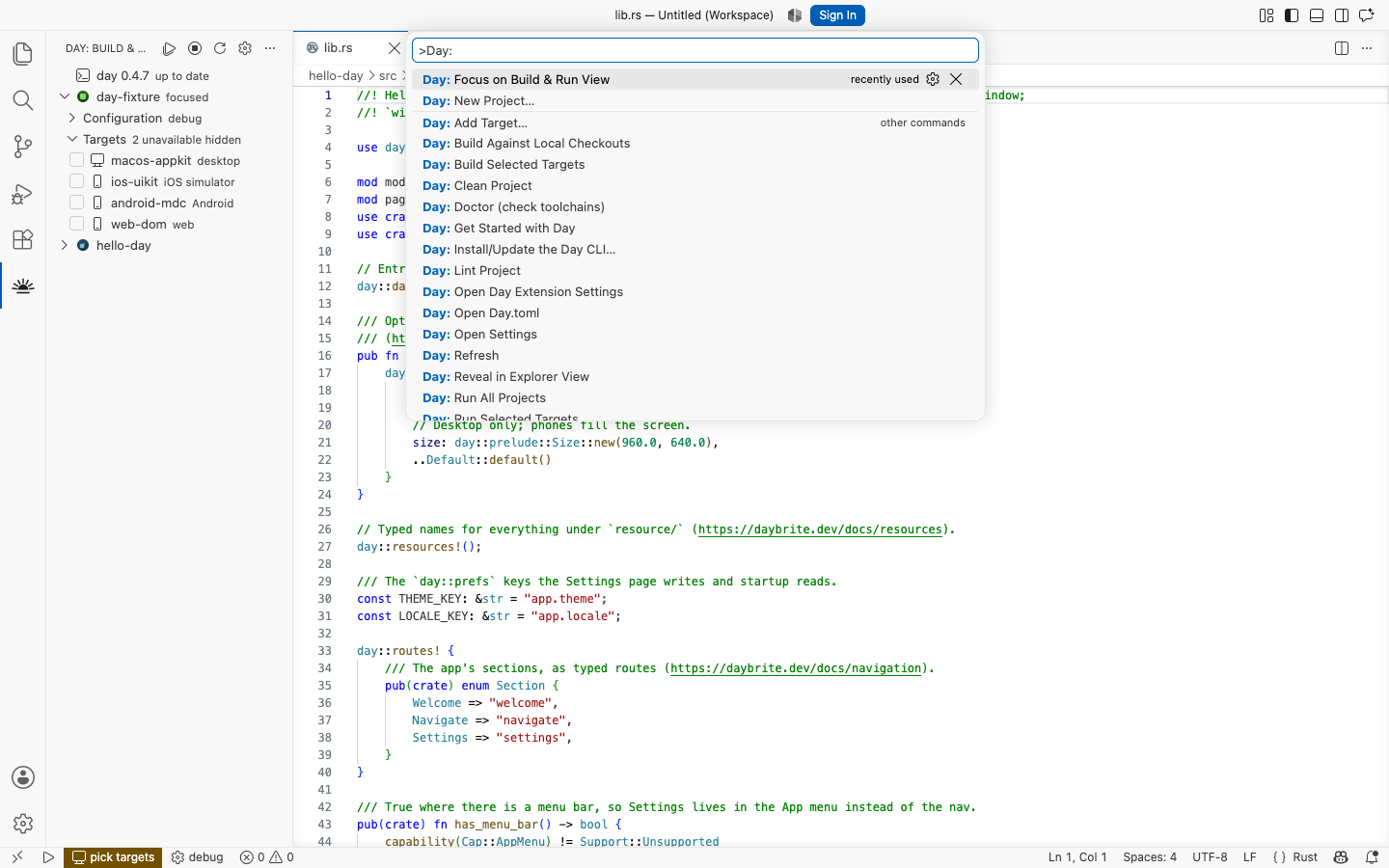Choose Day: Get Started with Day

click(x=695, y=229)
